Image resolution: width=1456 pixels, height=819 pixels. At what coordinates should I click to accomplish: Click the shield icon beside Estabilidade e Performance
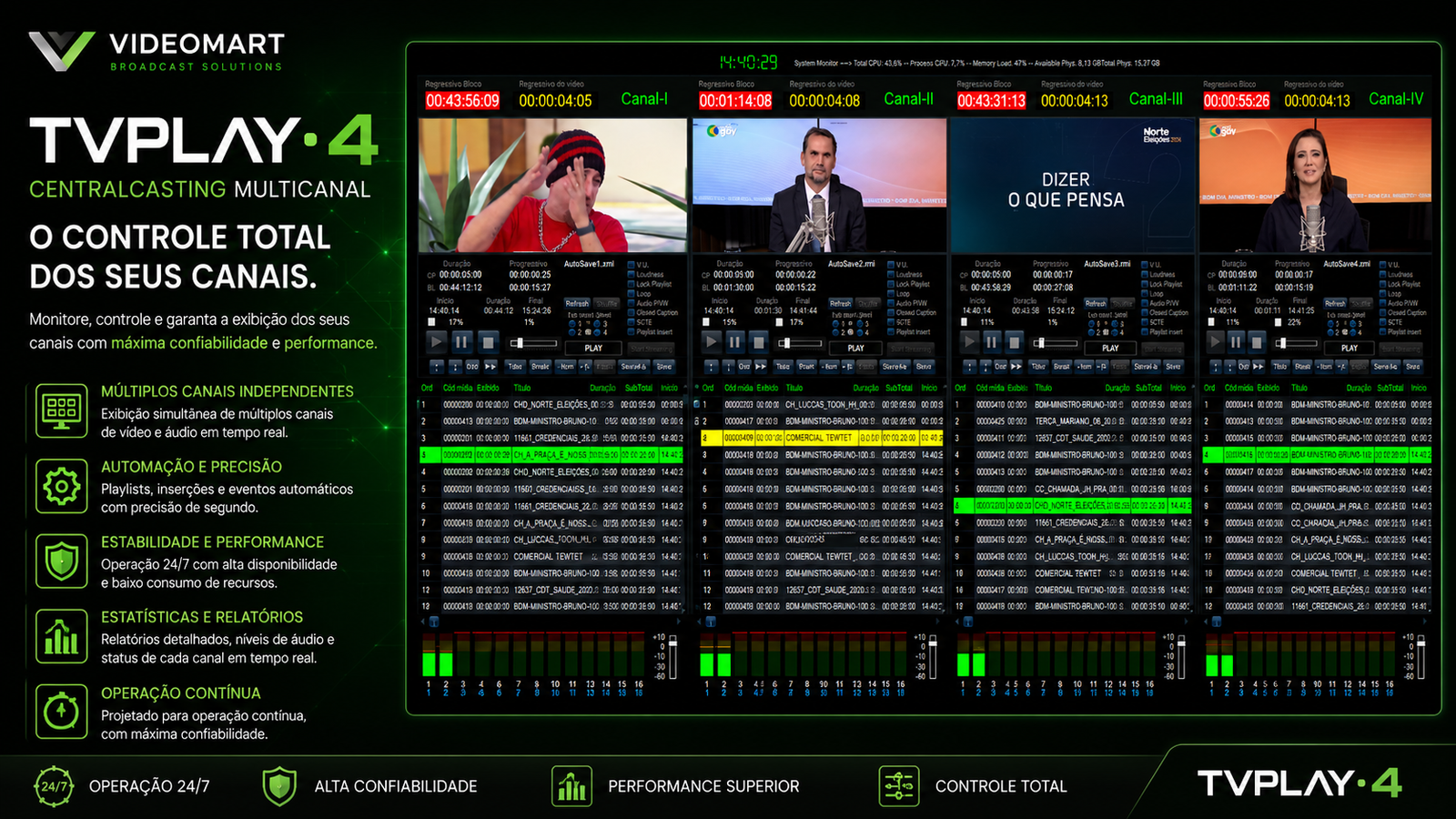pos(61,561)
